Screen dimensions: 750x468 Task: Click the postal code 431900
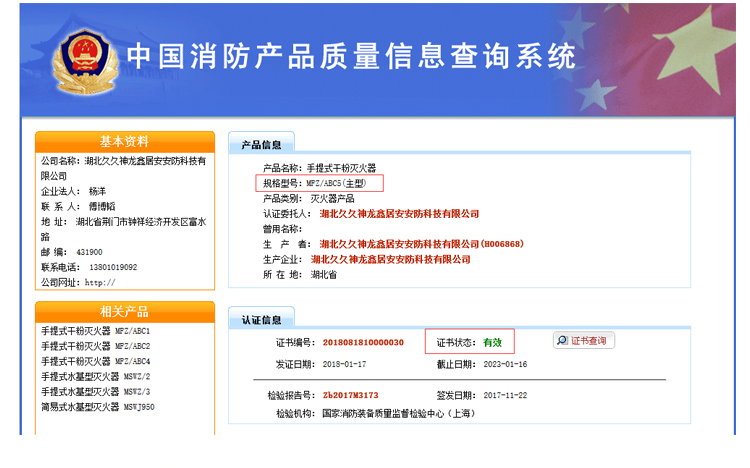click(89, 252)
